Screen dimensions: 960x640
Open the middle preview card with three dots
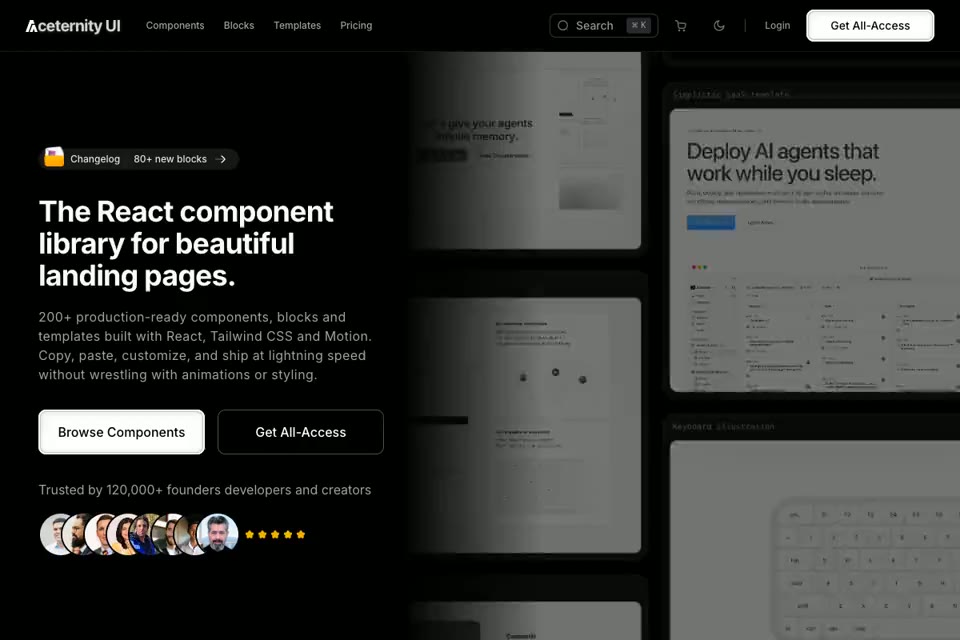(x=527, y=425)
